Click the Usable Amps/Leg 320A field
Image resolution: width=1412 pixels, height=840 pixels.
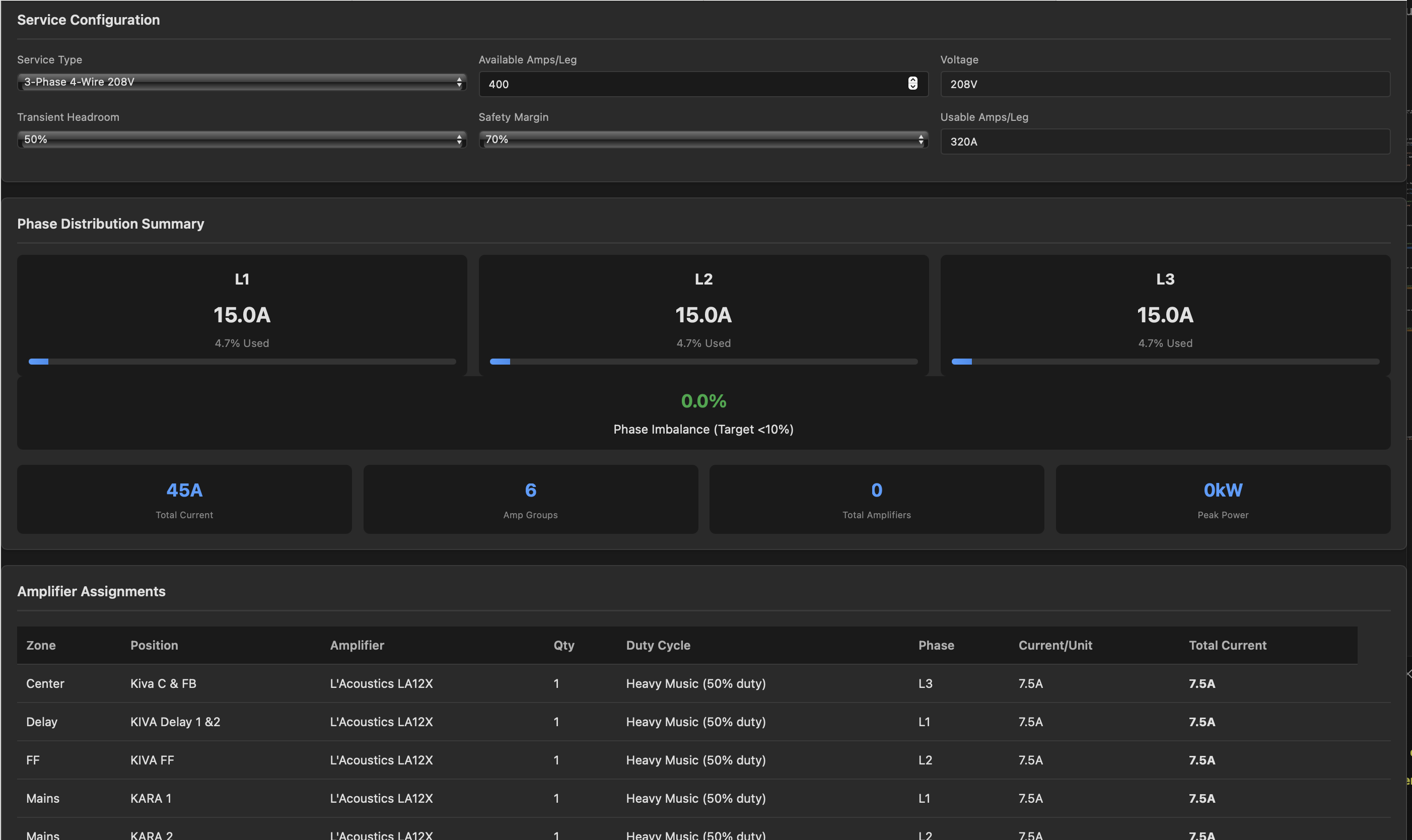pos(1165,142)
